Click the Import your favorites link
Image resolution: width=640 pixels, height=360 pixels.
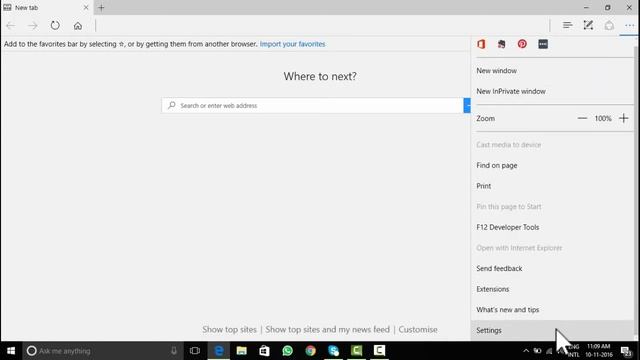[292, 44]
